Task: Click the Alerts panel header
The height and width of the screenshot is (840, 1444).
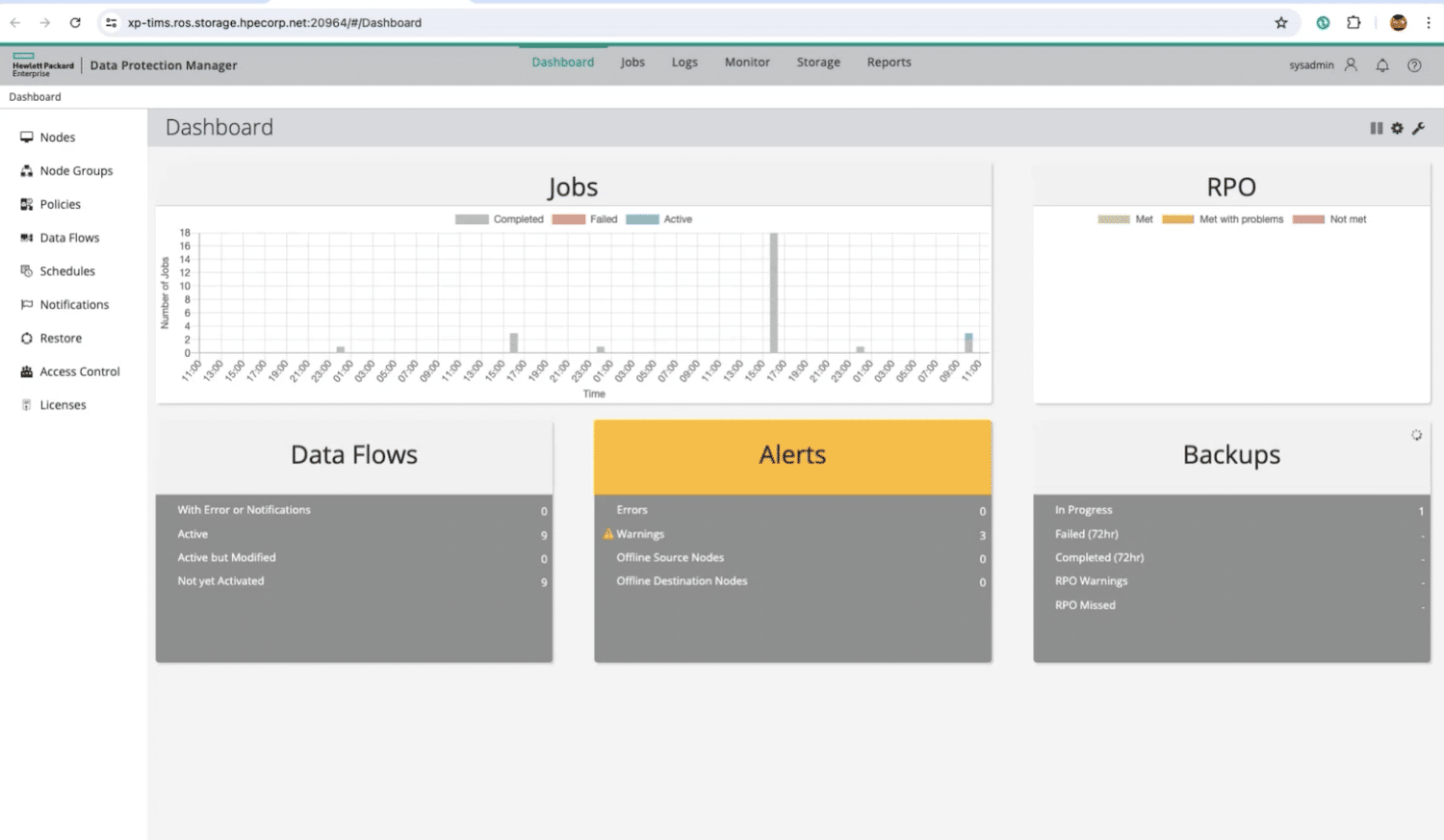Action: 793,457
